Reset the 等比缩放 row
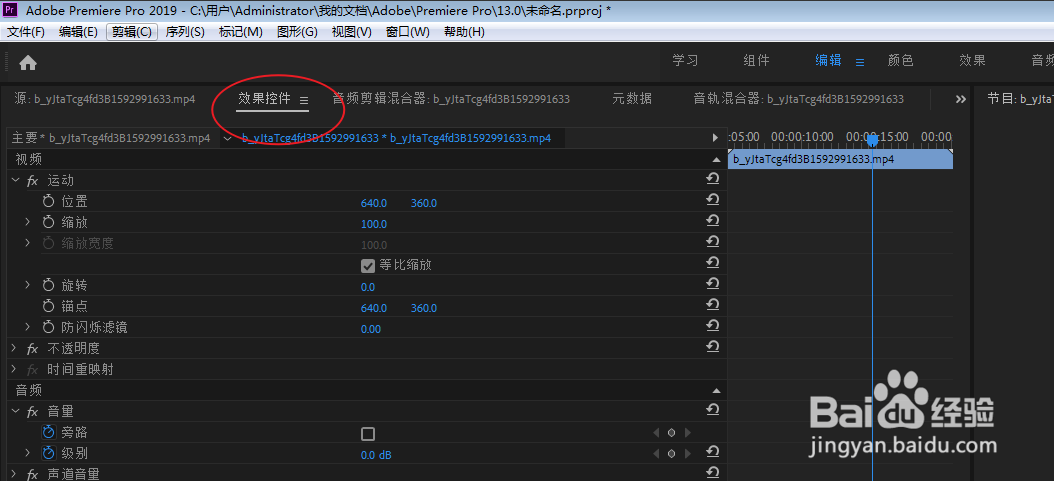This screenshot has width=1054, height=481. [713, 262]
